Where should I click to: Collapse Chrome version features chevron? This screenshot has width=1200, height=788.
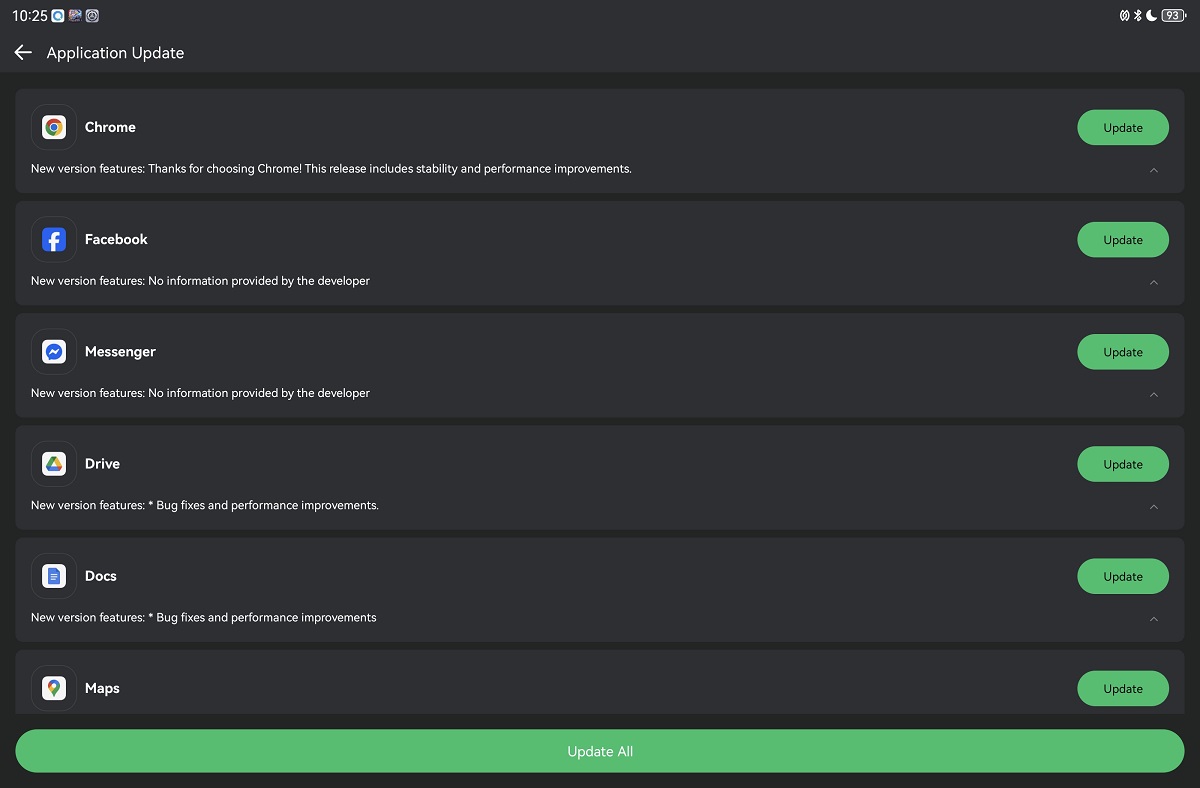[1153, 170]
